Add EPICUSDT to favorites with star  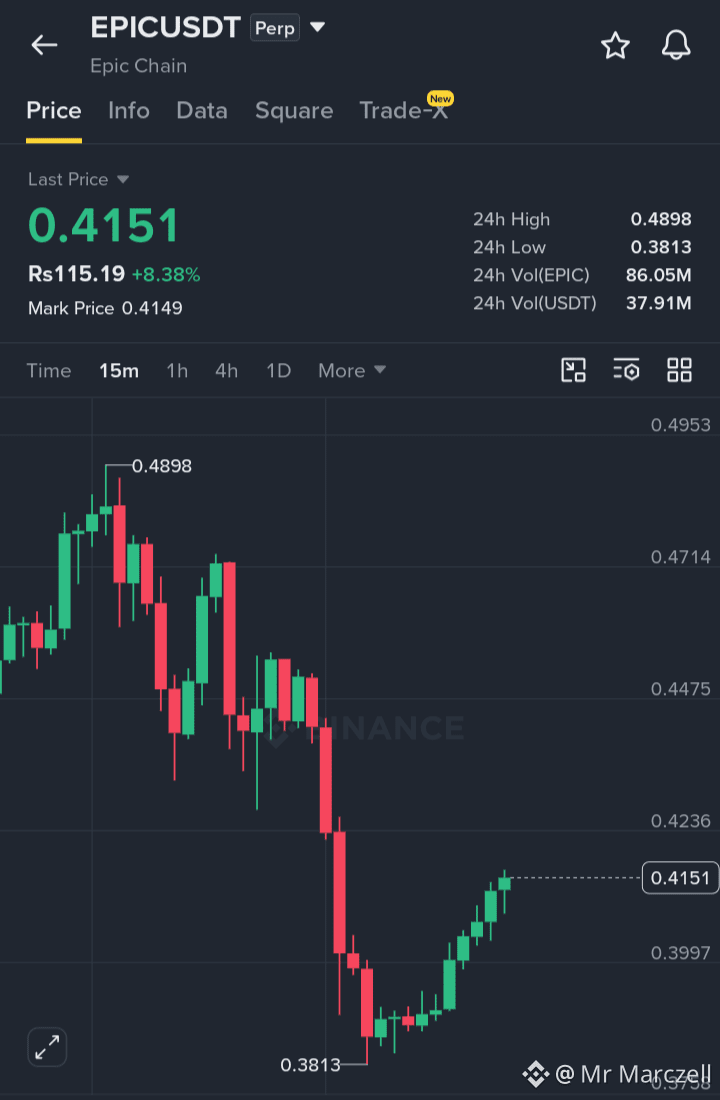(x=615, y=46)
